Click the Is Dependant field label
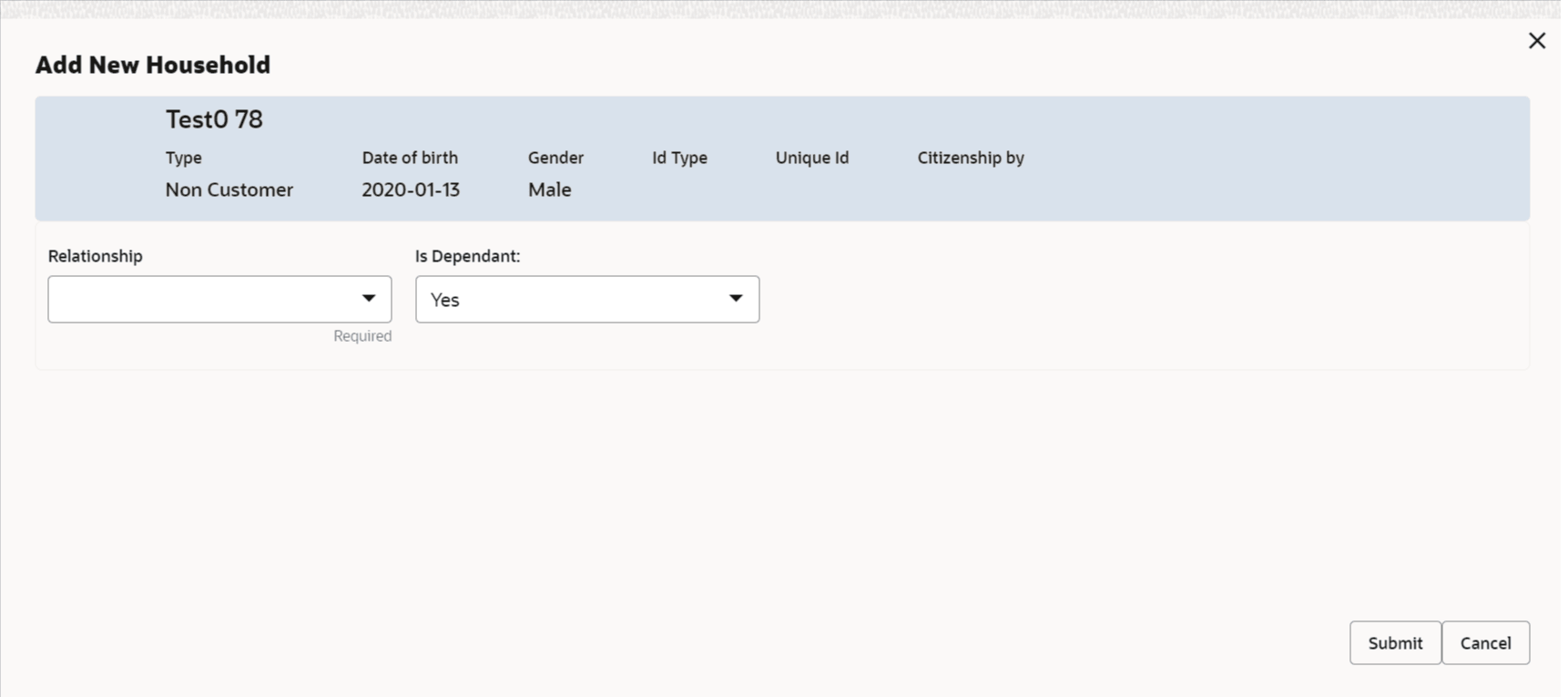 [468, 256]
